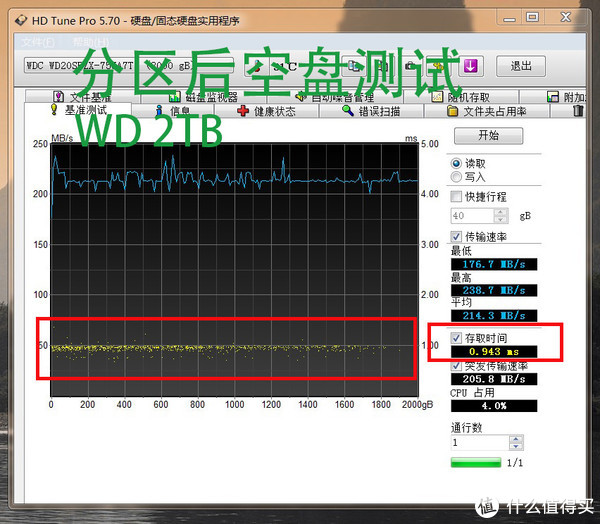Click the access time value 0.943 ms
Screen dimensions: 600x524
[x=494, y=351]
